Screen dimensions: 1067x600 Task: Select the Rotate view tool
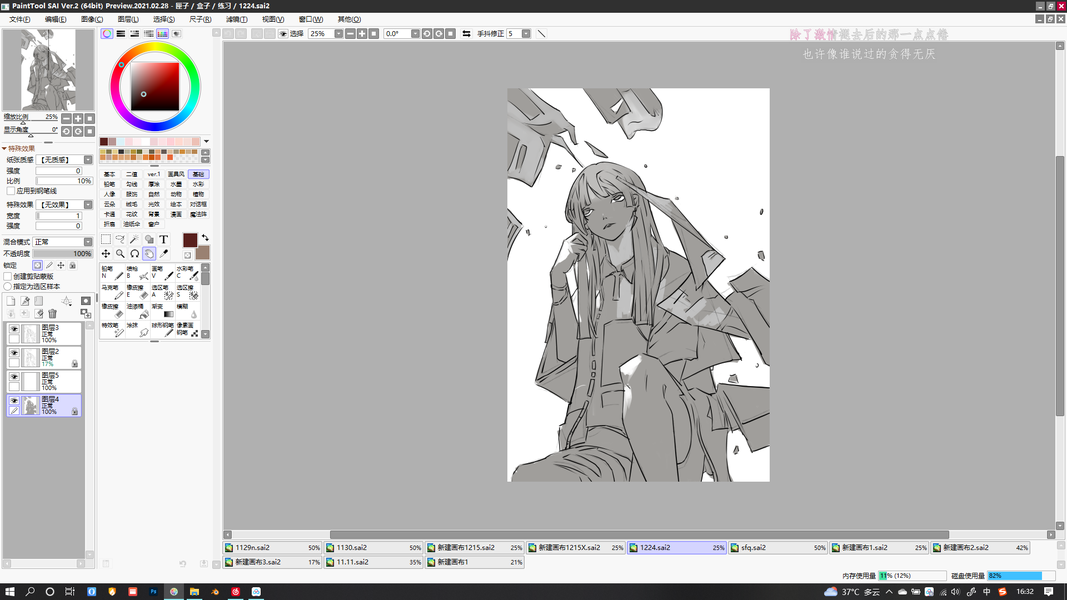135,254
